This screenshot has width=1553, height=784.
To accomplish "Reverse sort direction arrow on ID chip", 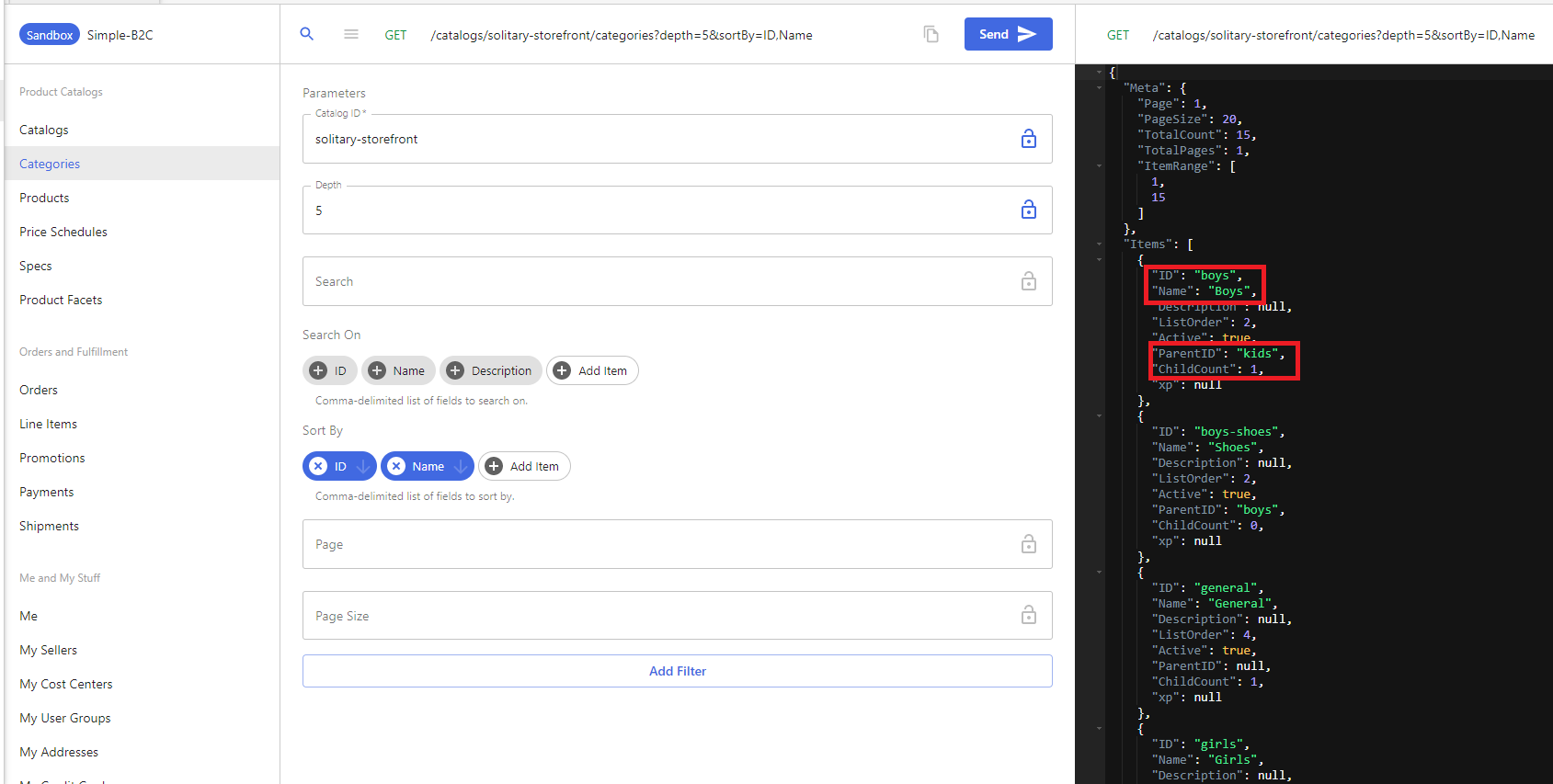I will point(363,466).
